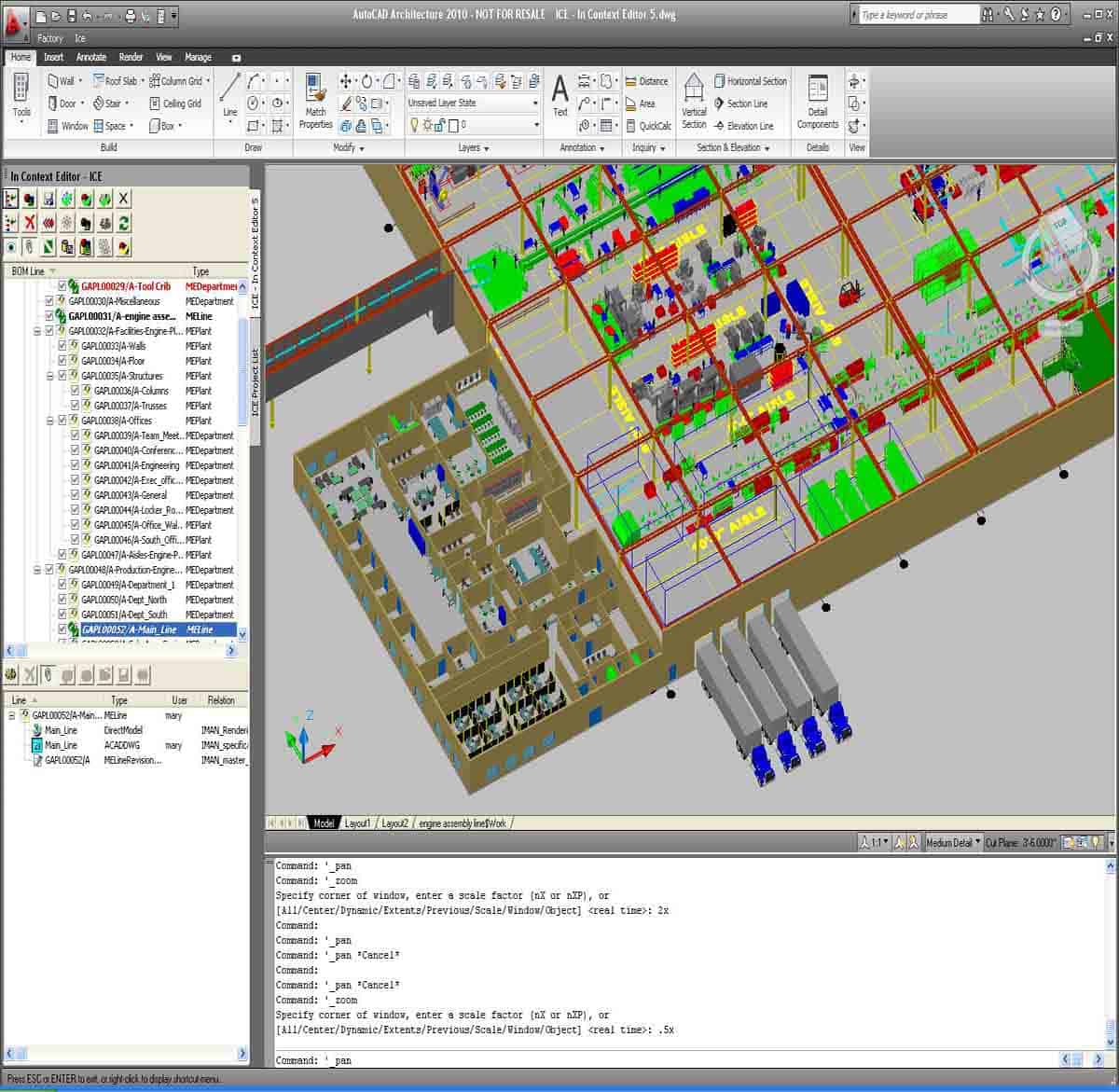
Task: Click the Distance inquiry tool
Action: (x=646, y=81)
